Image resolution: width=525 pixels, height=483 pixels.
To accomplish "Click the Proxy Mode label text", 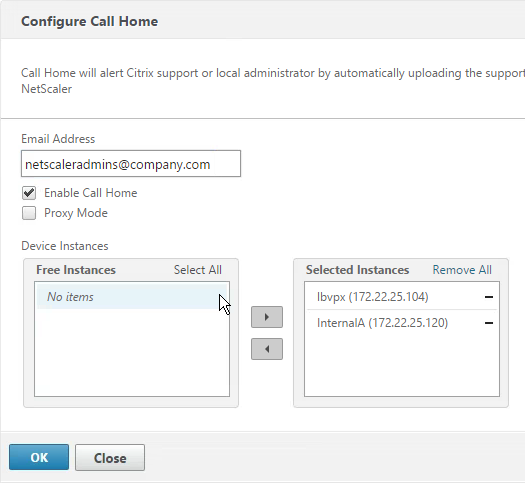I will (x=76, y=213).
